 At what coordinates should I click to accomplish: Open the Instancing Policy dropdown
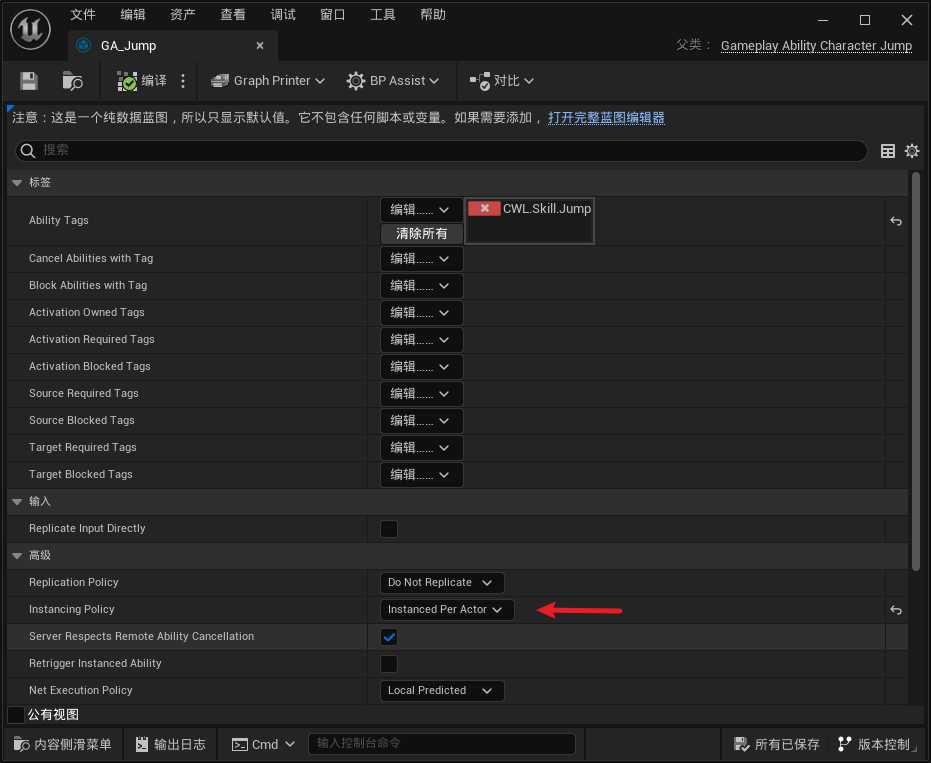point(447,610)
